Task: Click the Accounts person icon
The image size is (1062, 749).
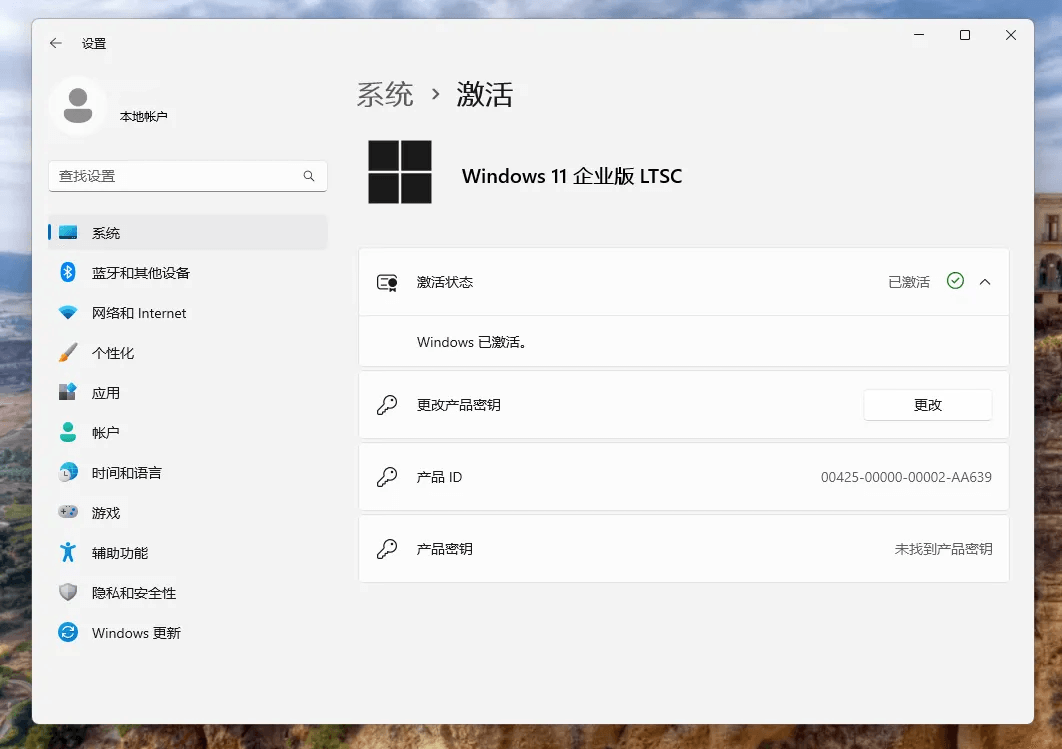Action: coord(68,432)
